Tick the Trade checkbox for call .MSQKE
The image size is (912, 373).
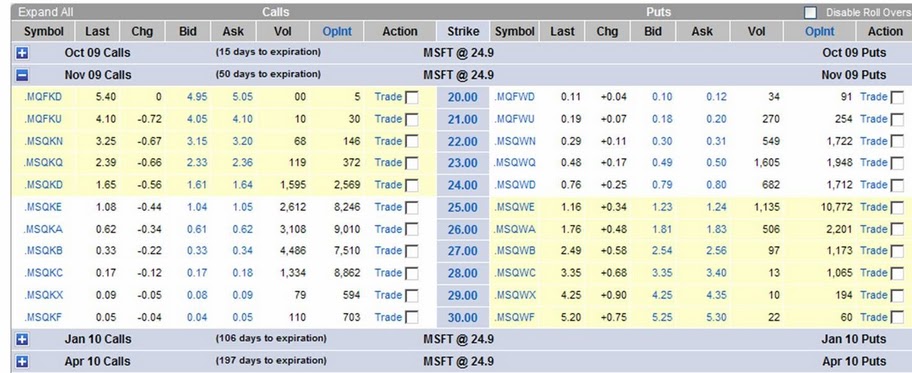pyautogui.click(x=411, y=208)
